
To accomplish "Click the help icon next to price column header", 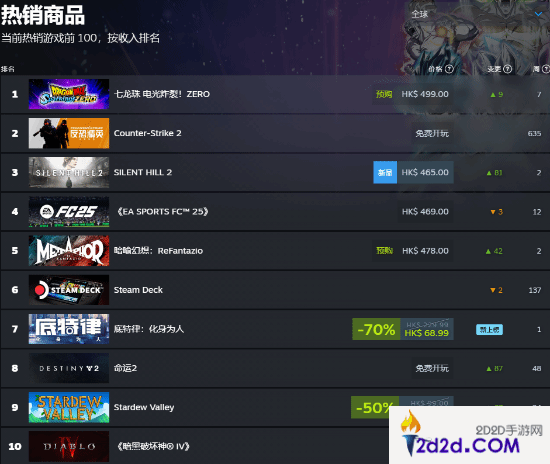I will [x=449, y=69].
